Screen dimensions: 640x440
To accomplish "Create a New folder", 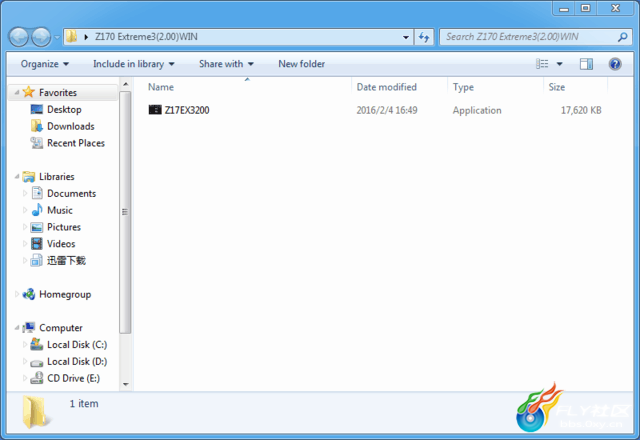I will 302,64.
